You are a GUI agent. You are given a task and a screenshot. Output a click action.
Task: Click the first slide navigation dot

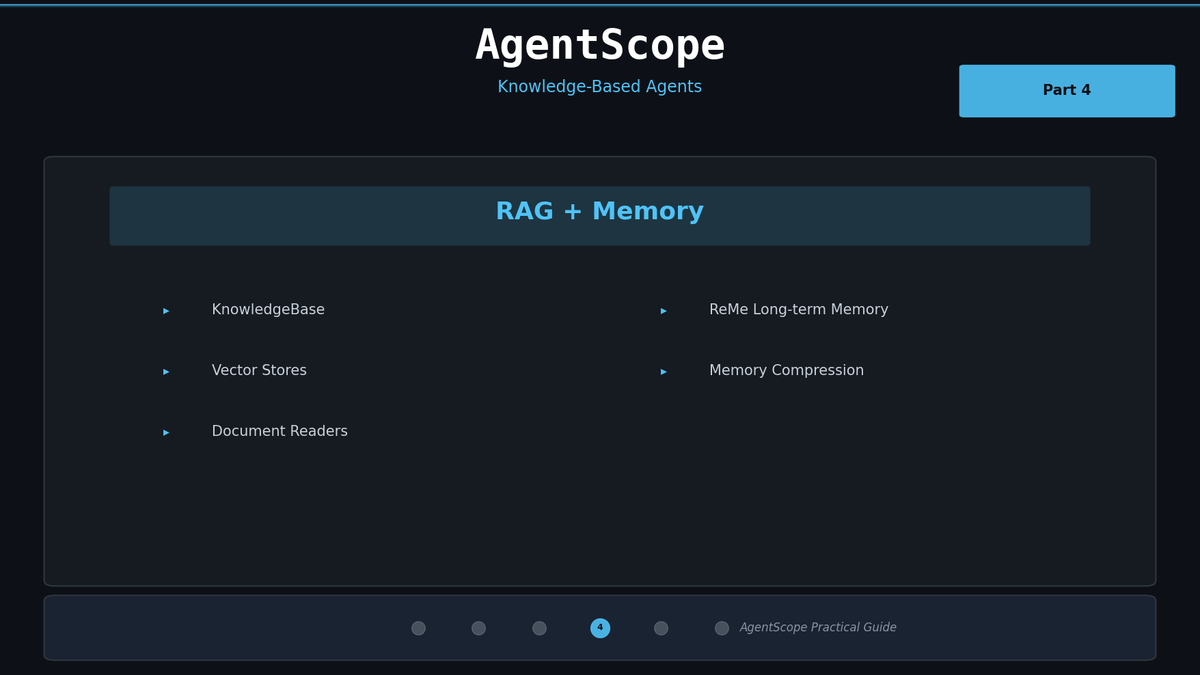point(418,628)
